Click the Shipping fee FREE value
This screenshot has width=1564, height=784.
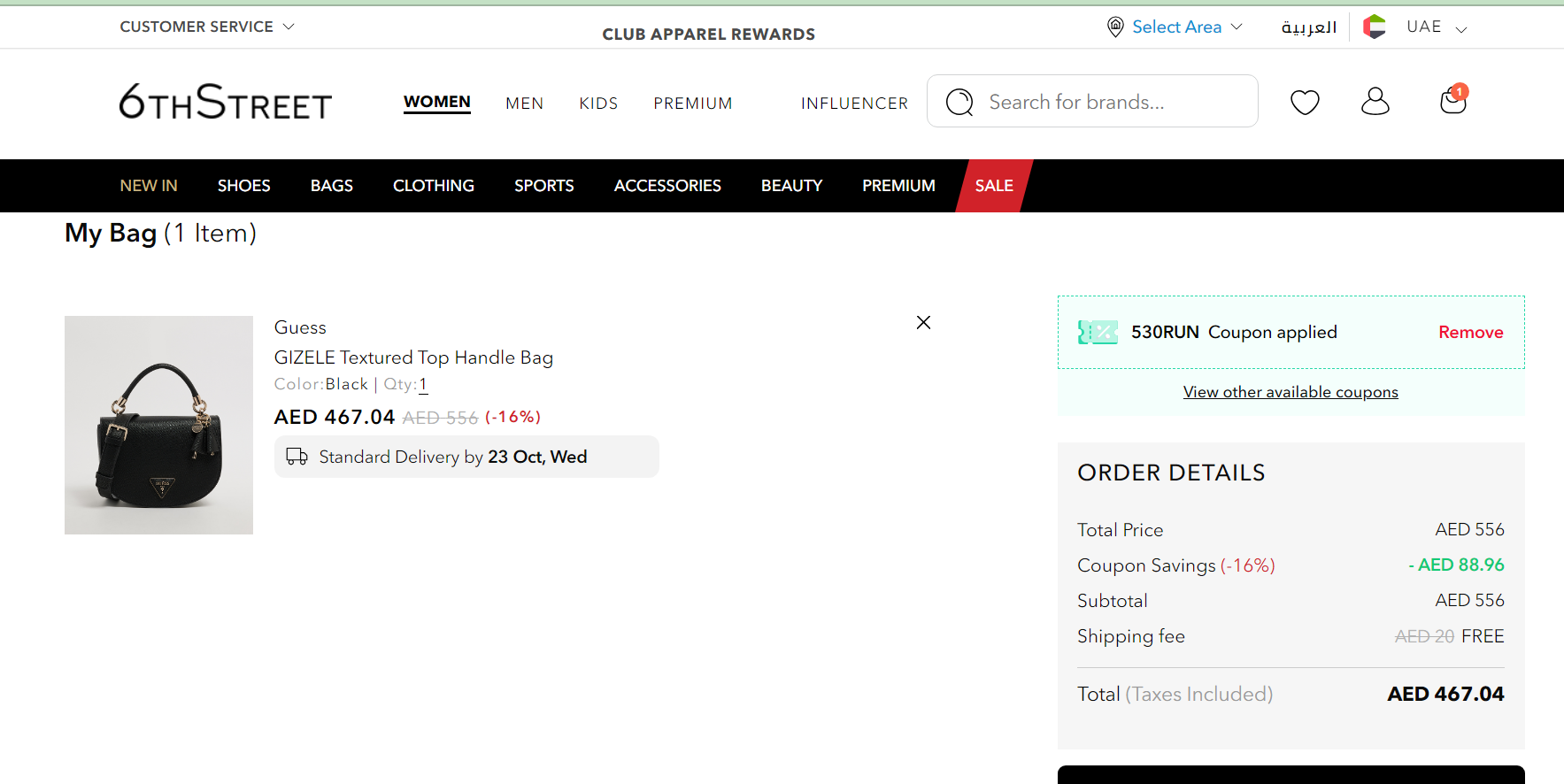(x=1483, y=636)
